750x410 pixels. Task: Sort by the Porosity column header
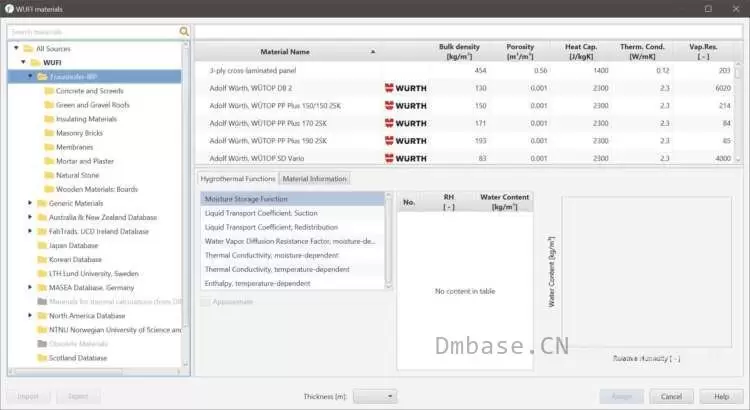(x=519, y=52)
